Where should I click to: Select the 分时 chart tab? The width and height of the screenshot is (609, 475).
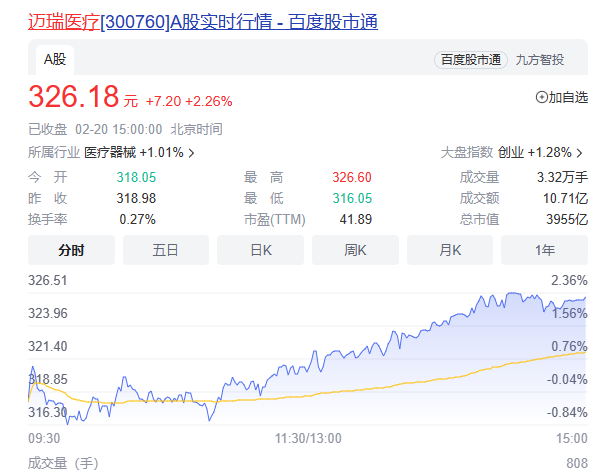coord(71,250)
